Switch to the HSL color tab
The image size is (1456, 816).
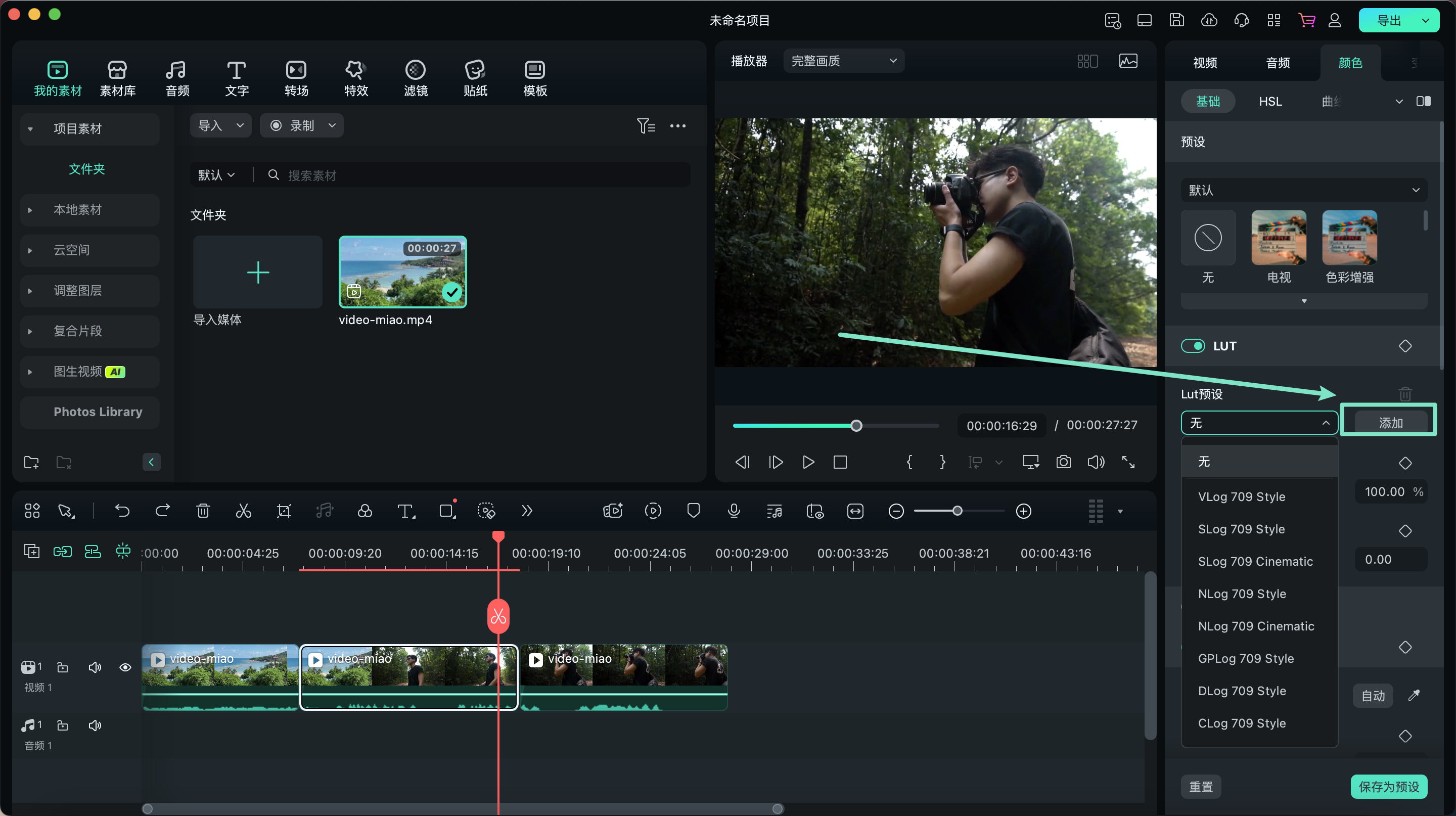click(1270, 100)
